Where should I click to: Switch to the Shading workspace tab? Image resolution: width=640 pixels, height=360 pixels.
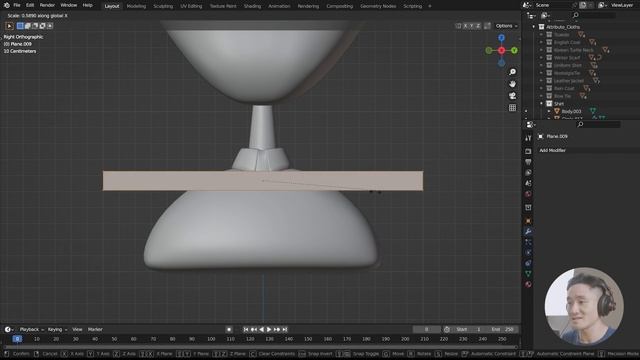(x=252, y=6)
